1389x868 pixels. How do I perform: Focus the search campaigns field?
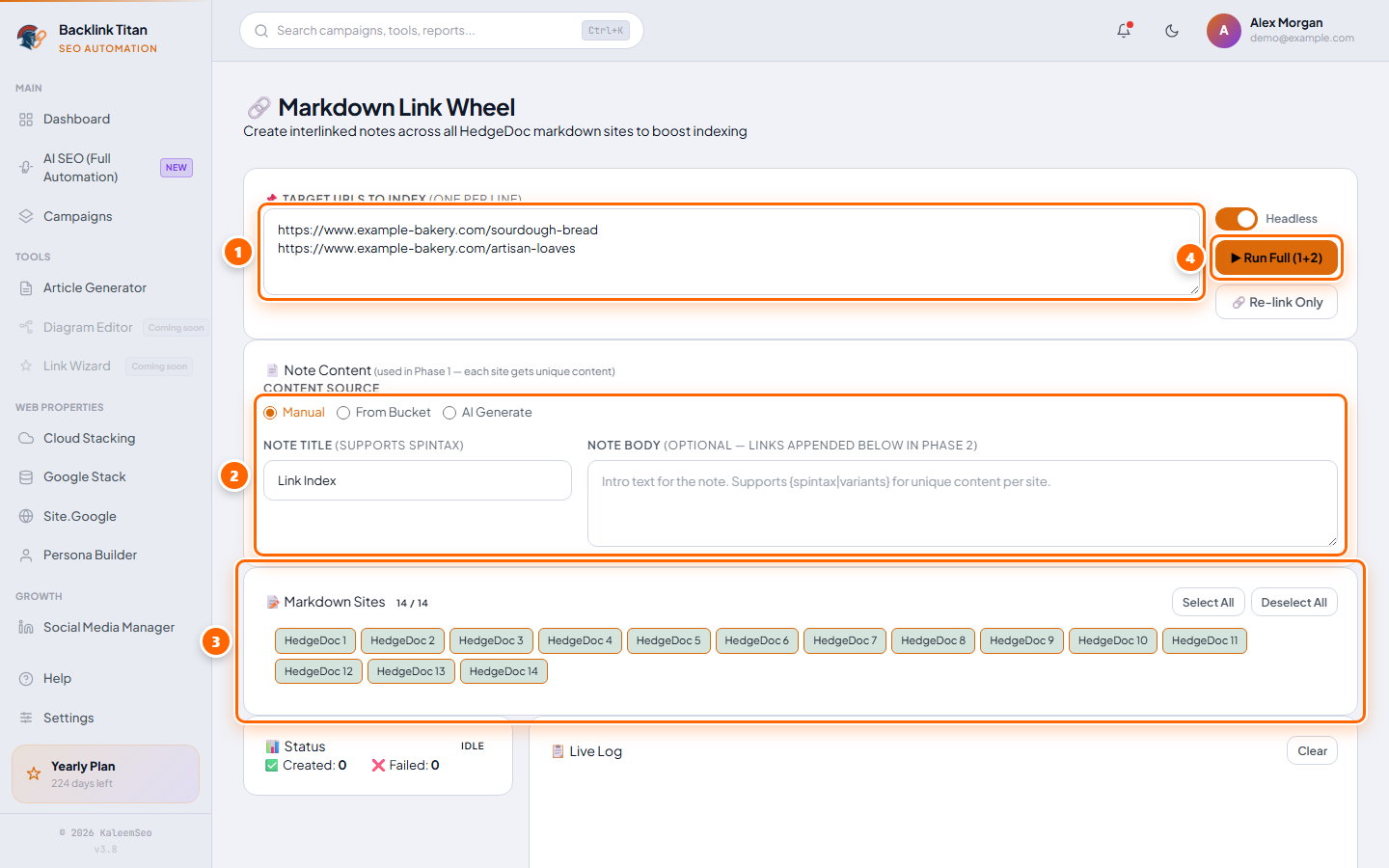tap(442, 31)
